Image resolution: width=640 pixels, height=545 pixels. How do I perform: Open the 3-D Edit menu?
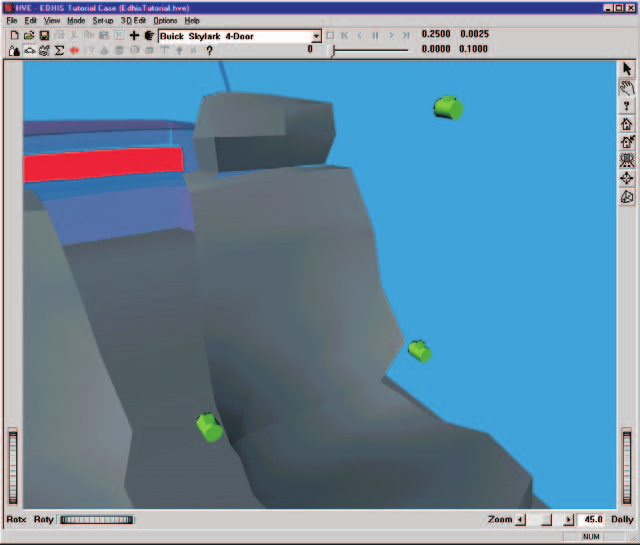point(133,20)
